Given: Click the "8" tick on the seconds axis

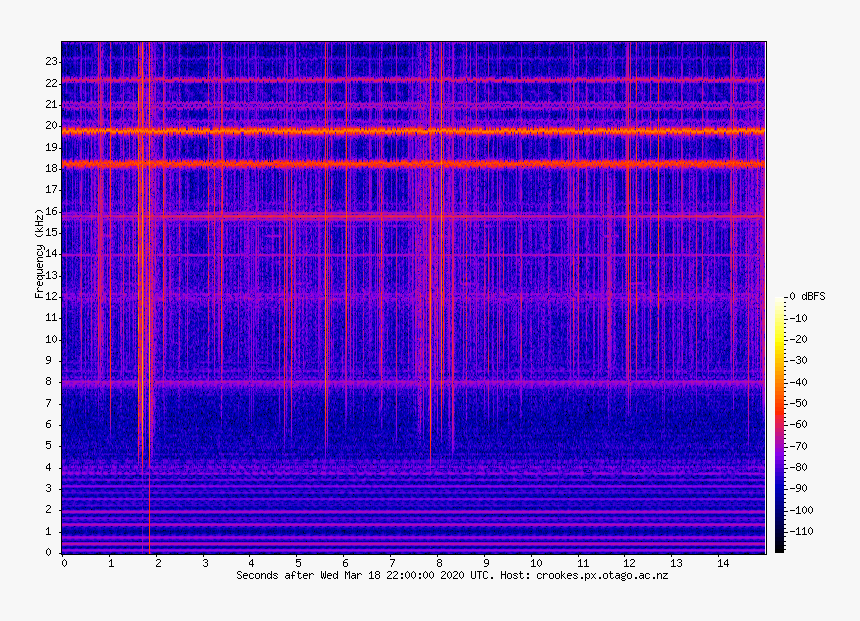Looking at the screenshot, I should coord(439,563).
